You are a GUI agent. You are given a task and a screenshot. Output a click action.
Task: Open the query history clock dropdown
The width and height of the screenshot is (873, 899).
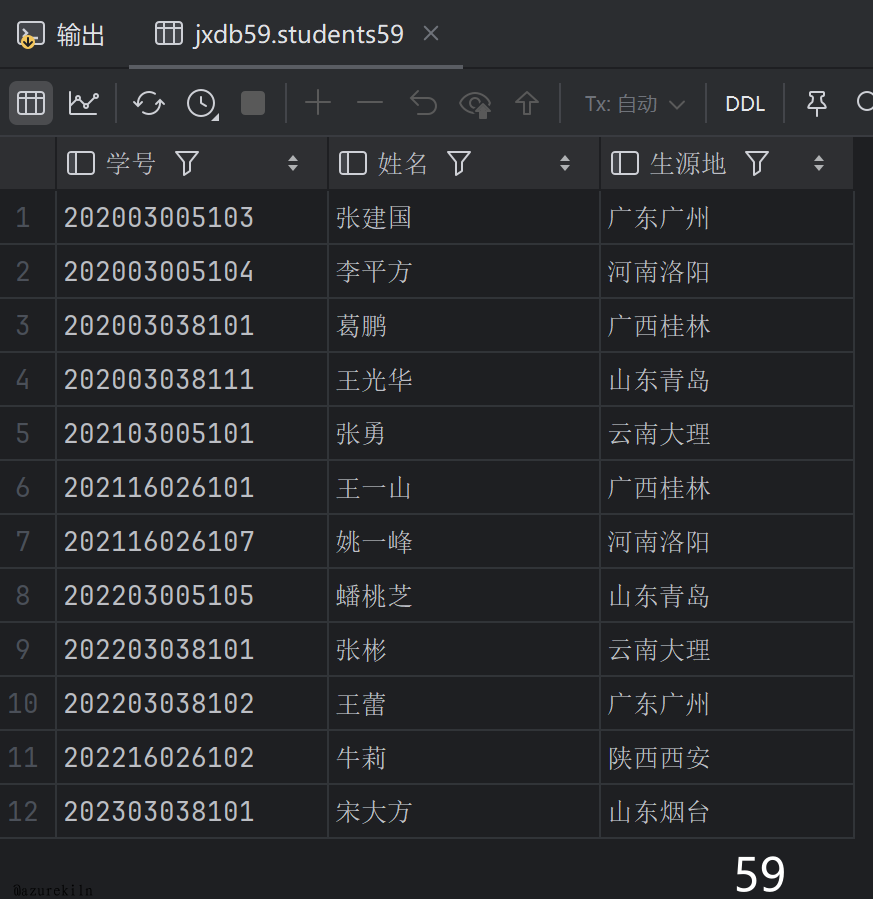202,103
